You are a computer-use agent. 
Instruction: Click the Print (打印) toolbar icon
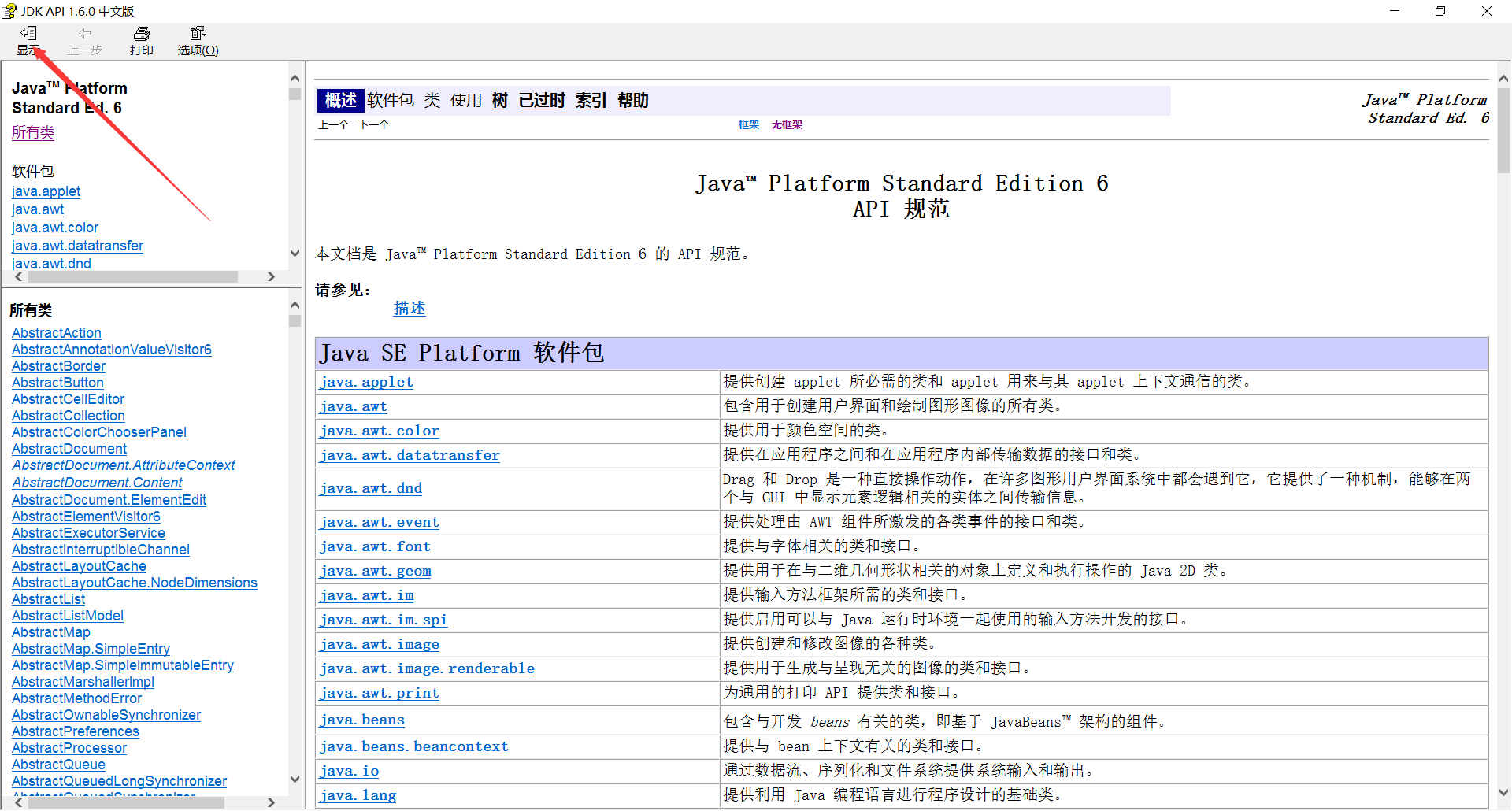pos(142,41)
